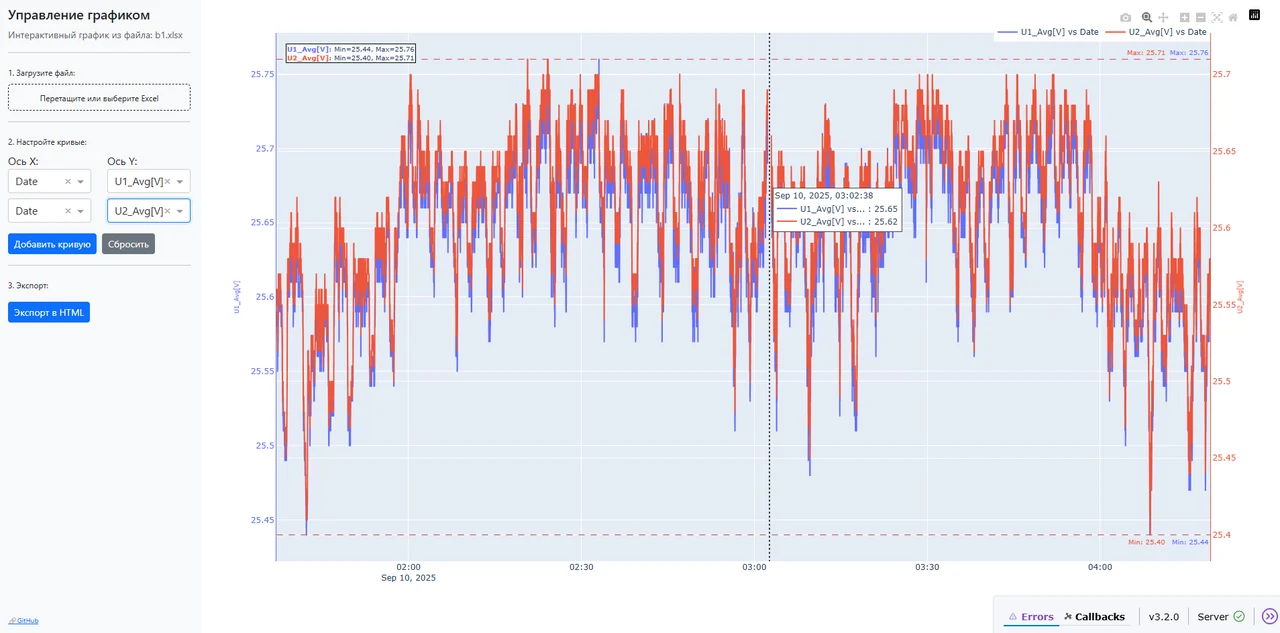Click the Excel file upload drop area
Image resolution: width=1280 pixels, height=633 pixels.
[99, 98]
